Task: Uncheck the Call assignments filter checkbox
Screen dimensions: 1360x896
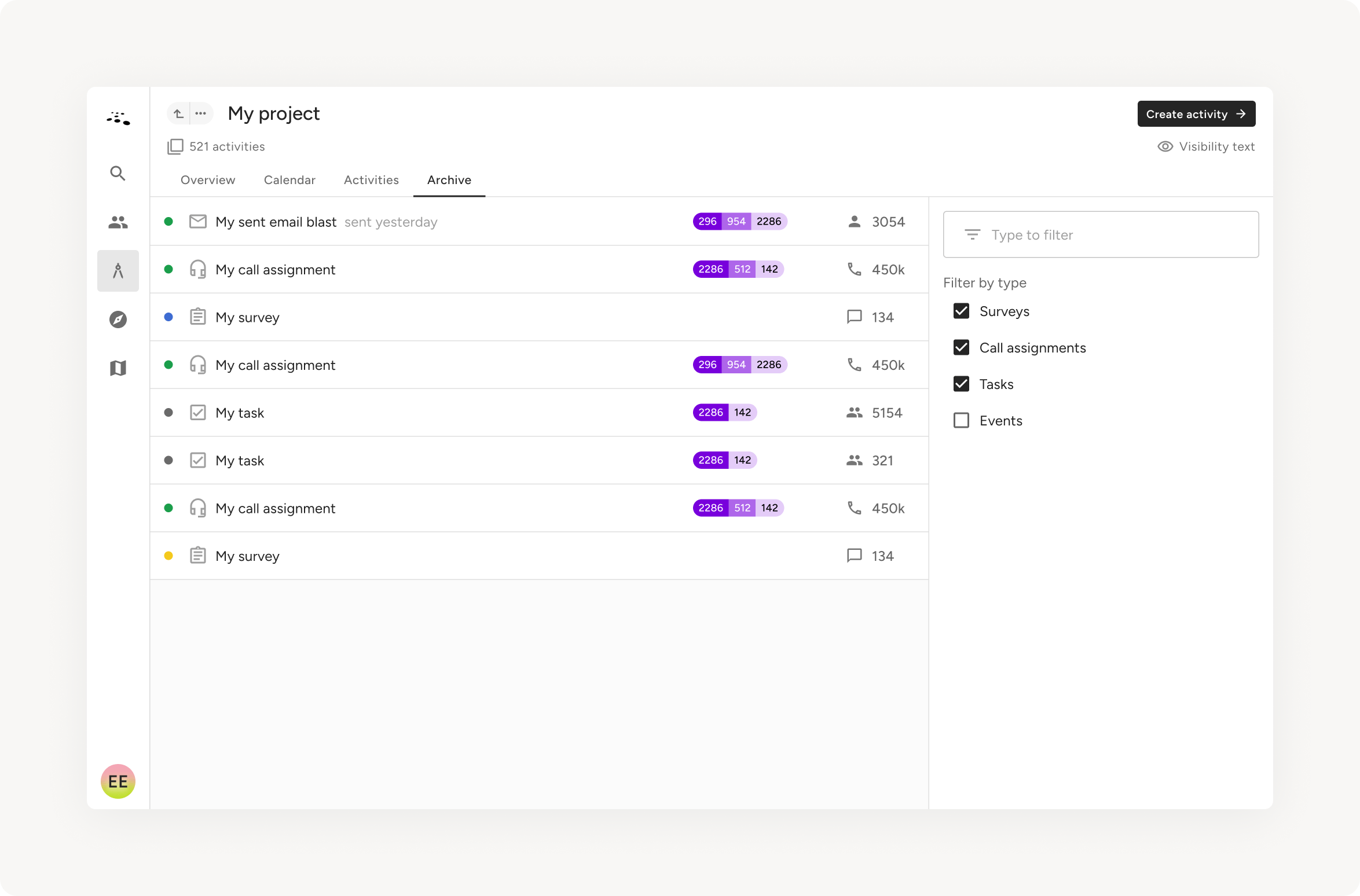Action: [x=961, y=348]
